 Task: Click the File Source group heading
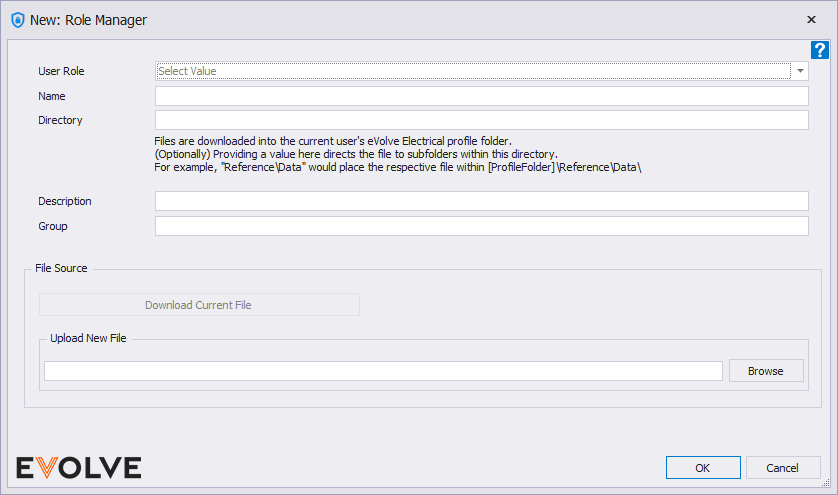(61, 268)
